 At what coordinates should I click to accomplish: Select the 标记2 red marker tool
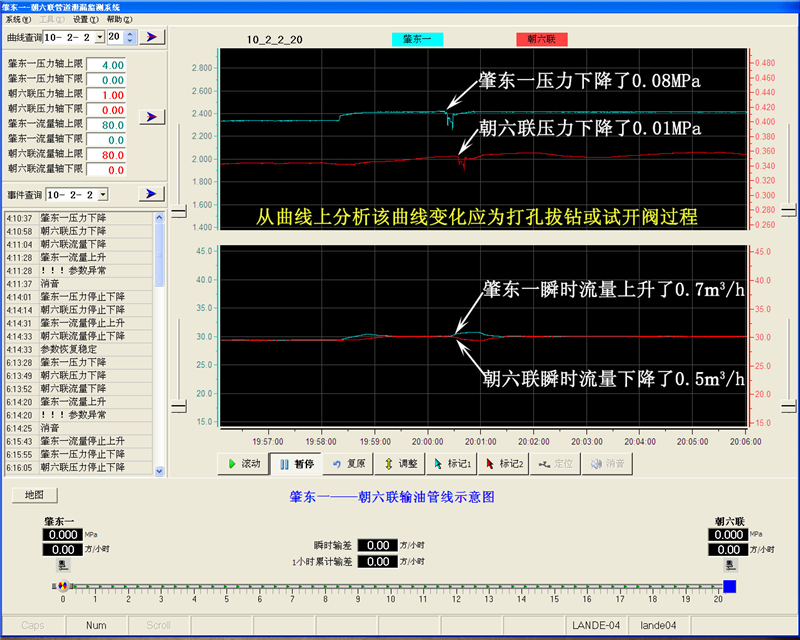pyautogui.click(x=504, y=464)
